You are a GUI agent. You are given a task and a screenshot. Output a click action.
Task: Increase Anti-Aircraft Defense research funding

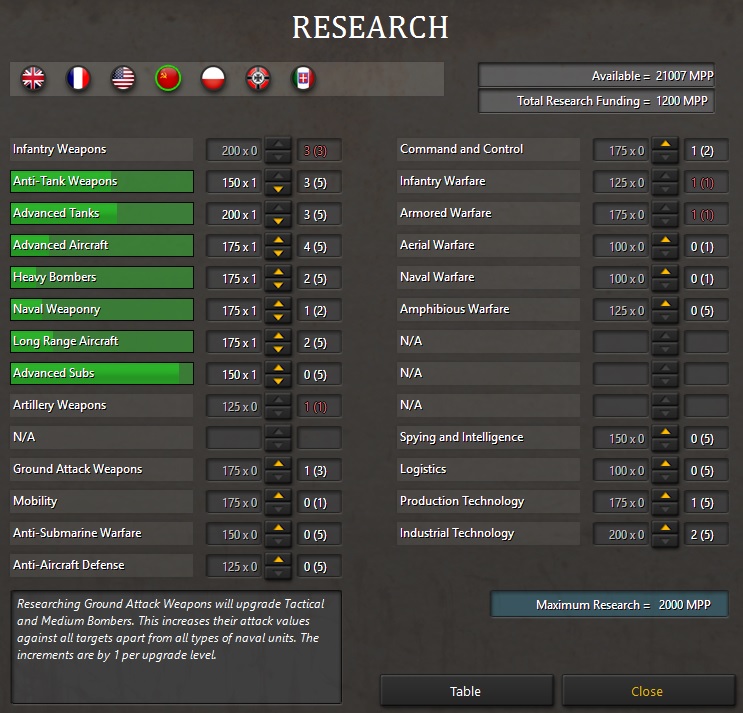(x=279, y=560)
